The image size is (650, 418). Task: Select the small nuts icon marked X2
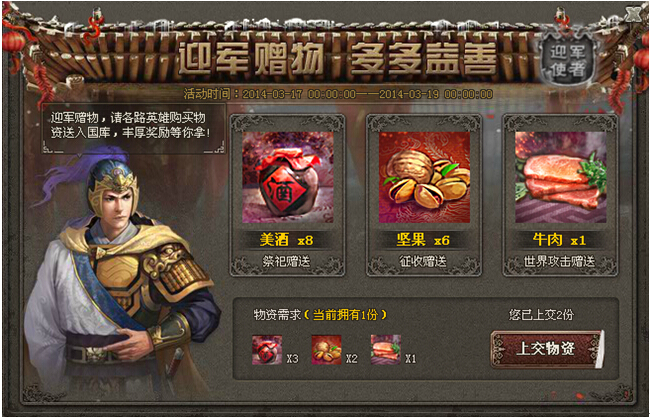coord(326,350)
